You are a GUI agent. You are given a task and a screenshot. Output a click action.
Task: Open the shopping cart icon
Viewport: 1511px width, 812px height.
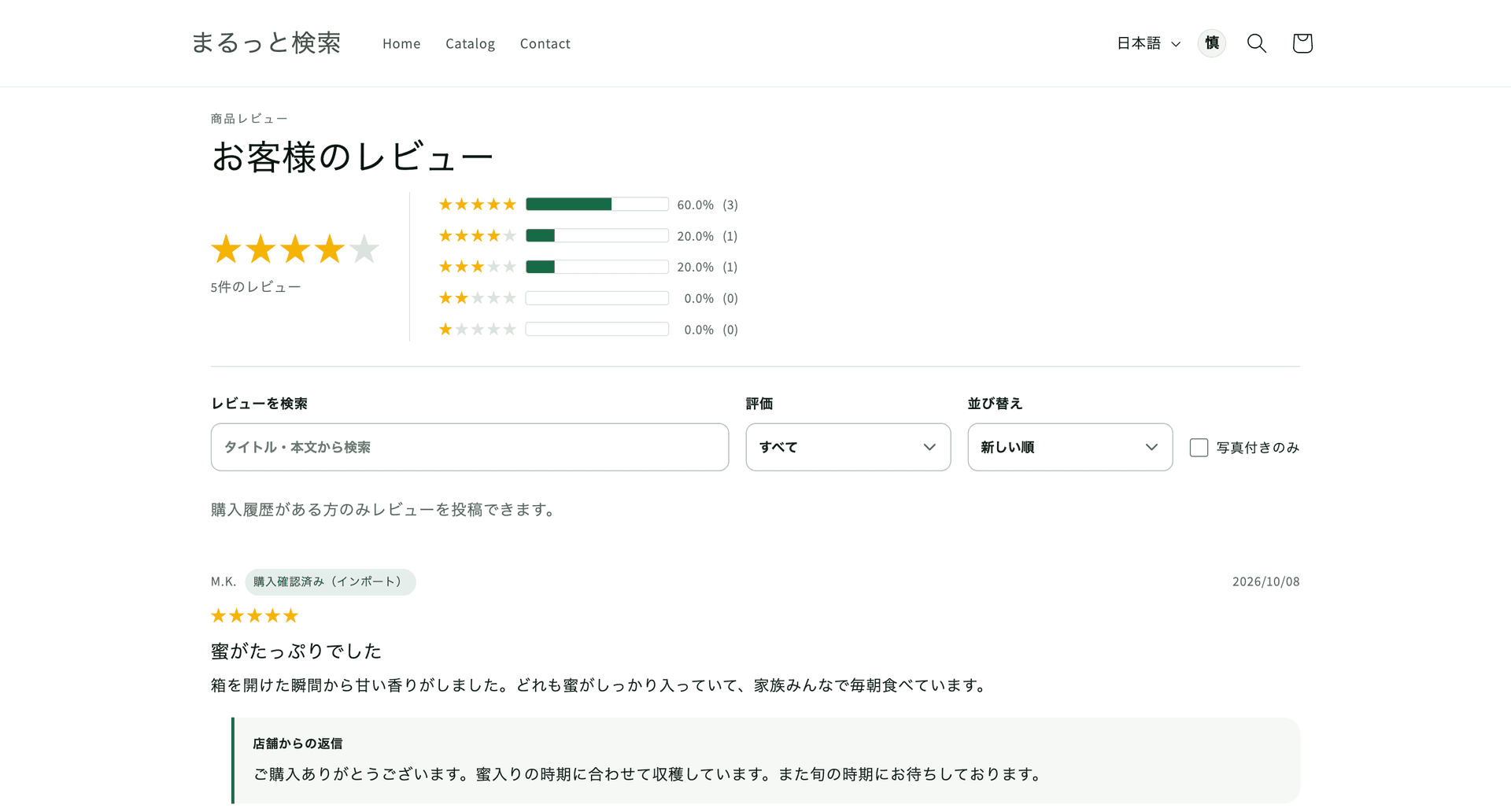(1302, 43)
